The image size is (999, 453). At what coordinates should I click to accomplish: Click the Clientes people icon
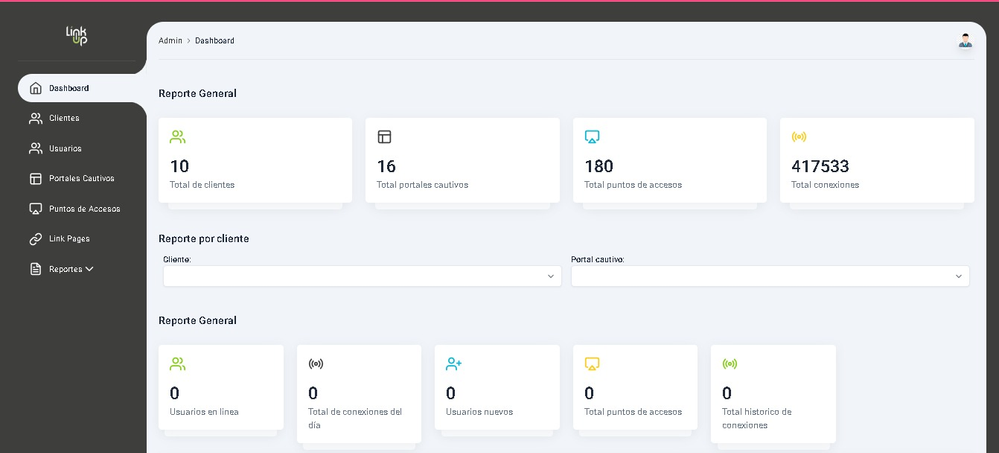pyautogui.click(x=36, y=118)
